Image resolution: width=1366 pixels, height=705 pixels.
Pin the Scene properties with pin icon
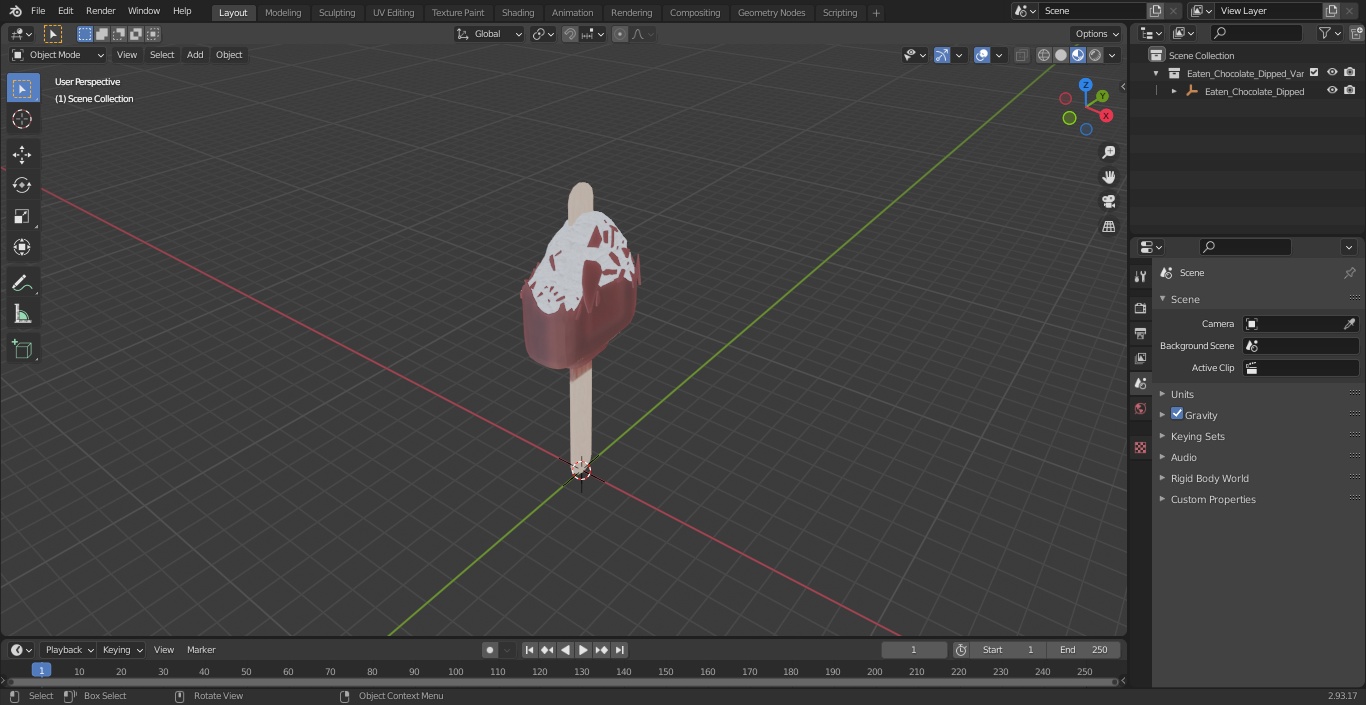(1349, 273)
